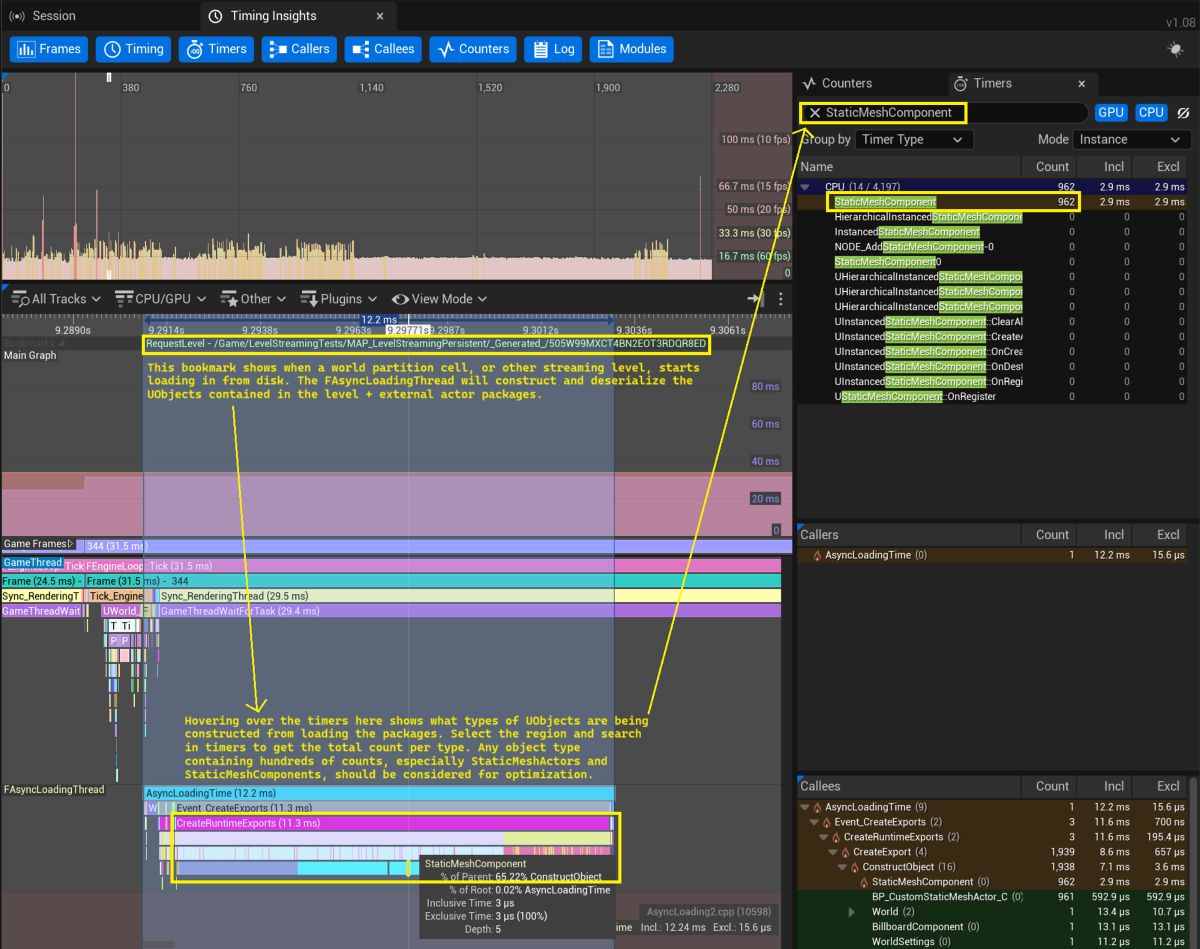
Task: Click the Log toolbar icon
Action: pos(552,49)
